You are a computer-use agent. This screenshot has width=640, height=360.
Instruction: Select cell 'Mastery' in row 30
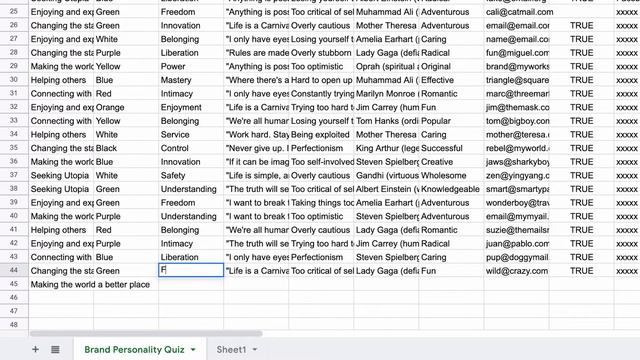tap(191, 80)
